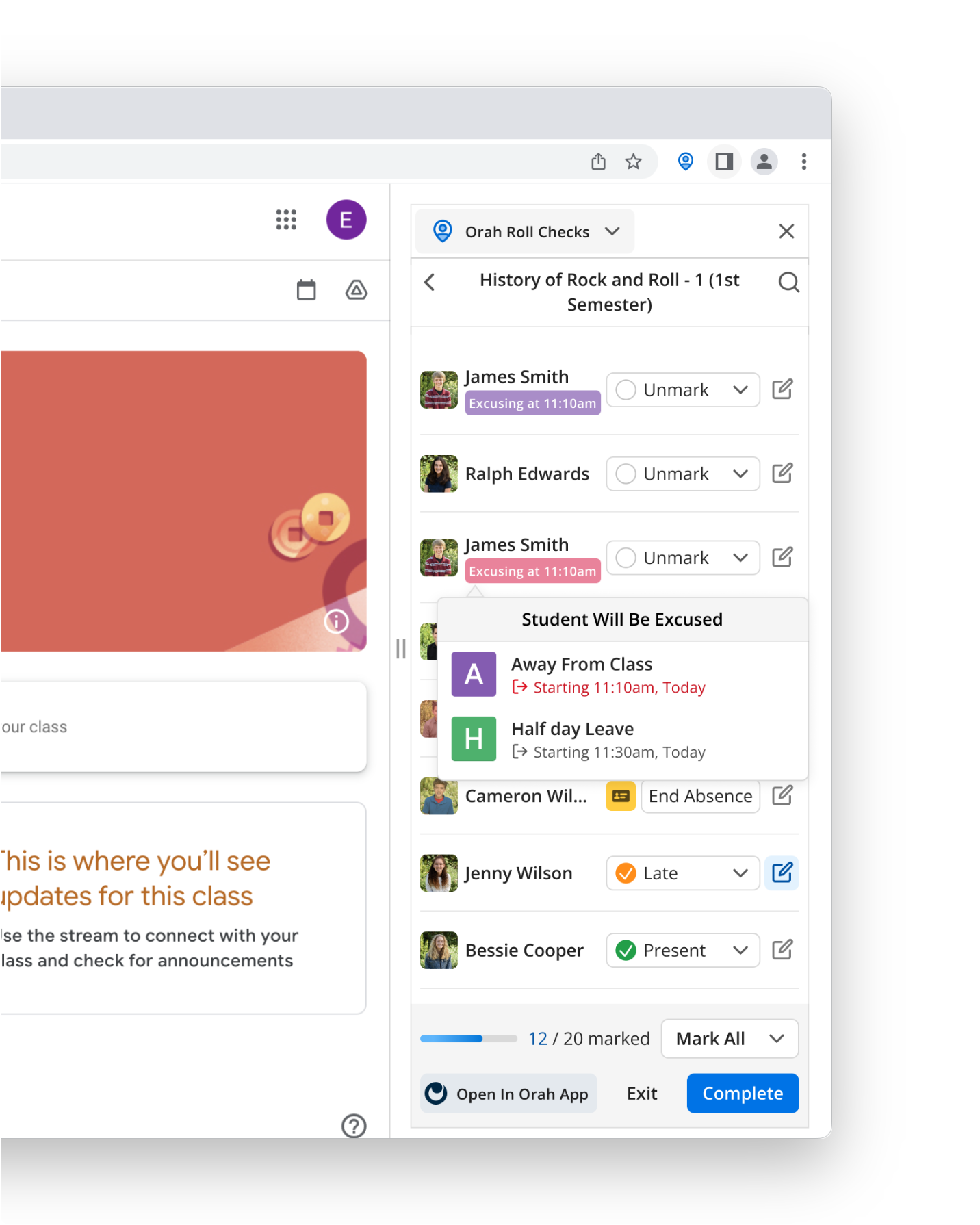Expand the Orah Roll Checks selector
Image resolution: width=980 pixels, height=1225 pixels.
(x=525, y=231)
